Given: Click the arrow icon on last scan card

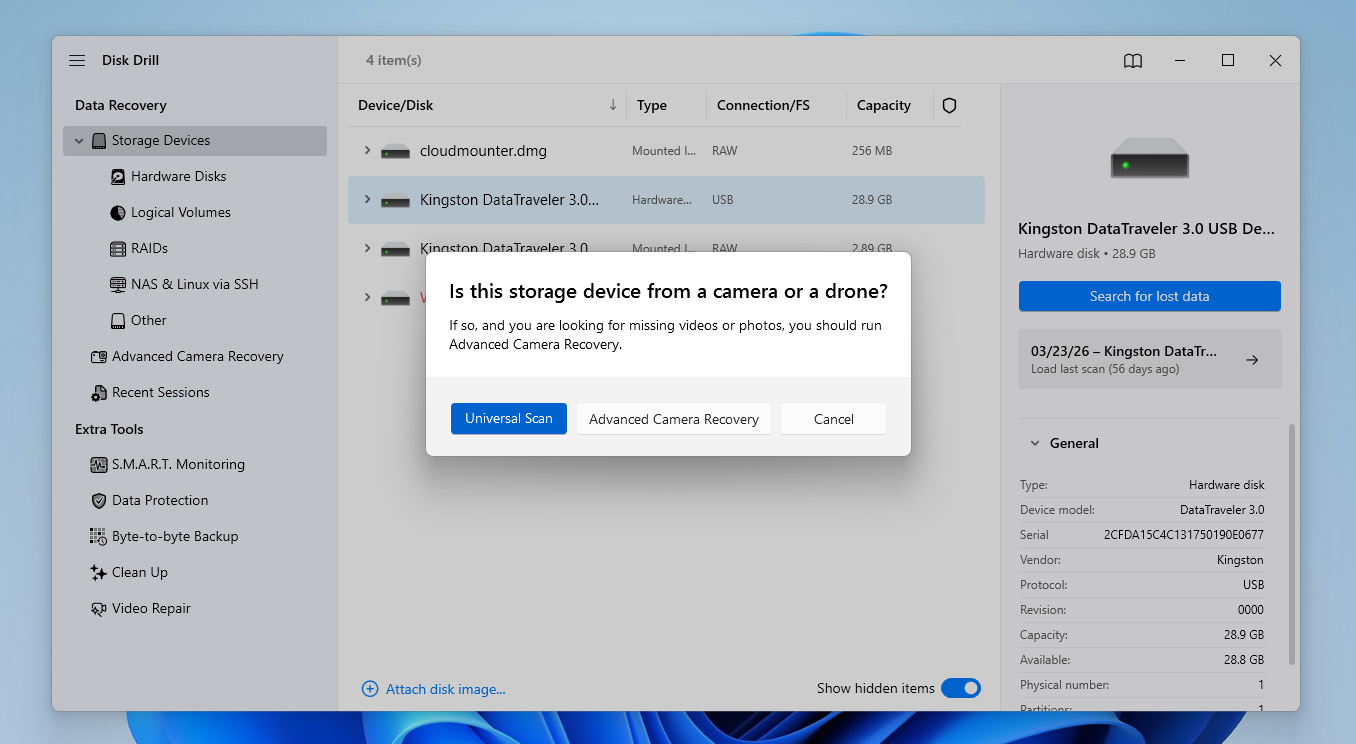Looking at the screenshot, I should click(x=1252, y=360).
